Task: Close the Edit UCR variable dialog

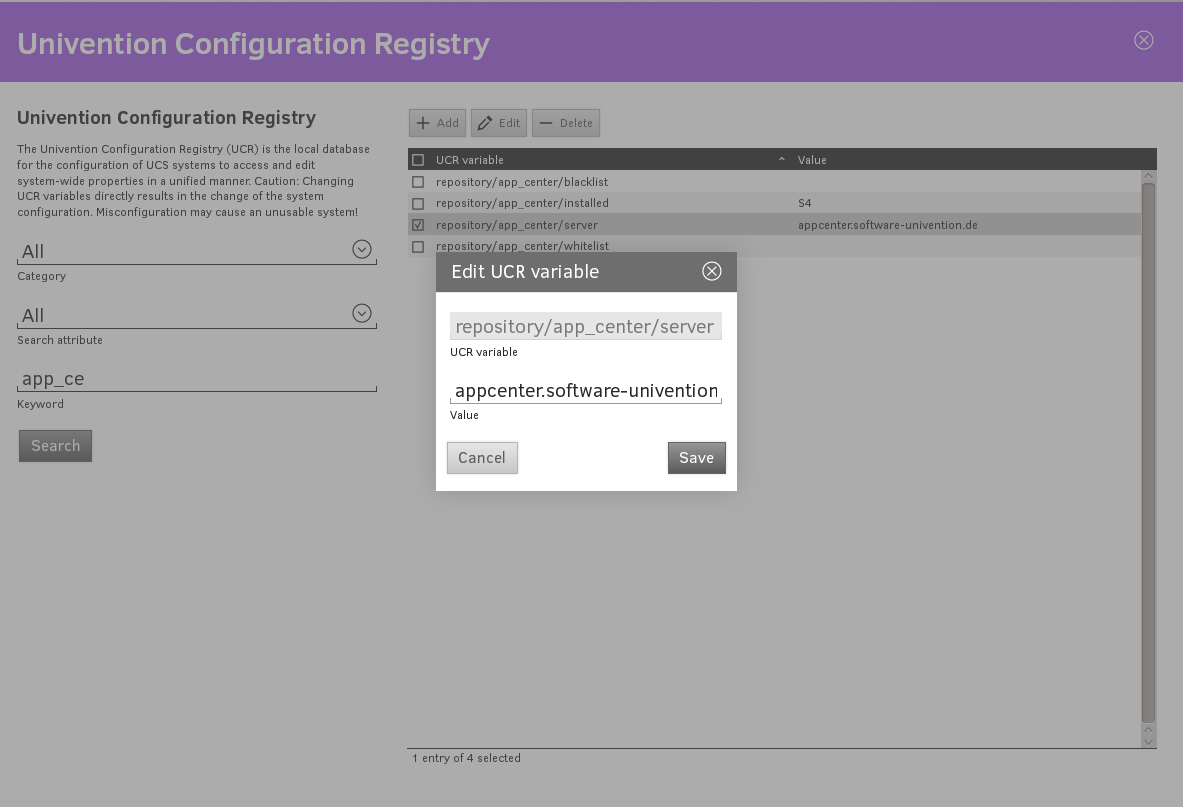Action: (711, 271)
